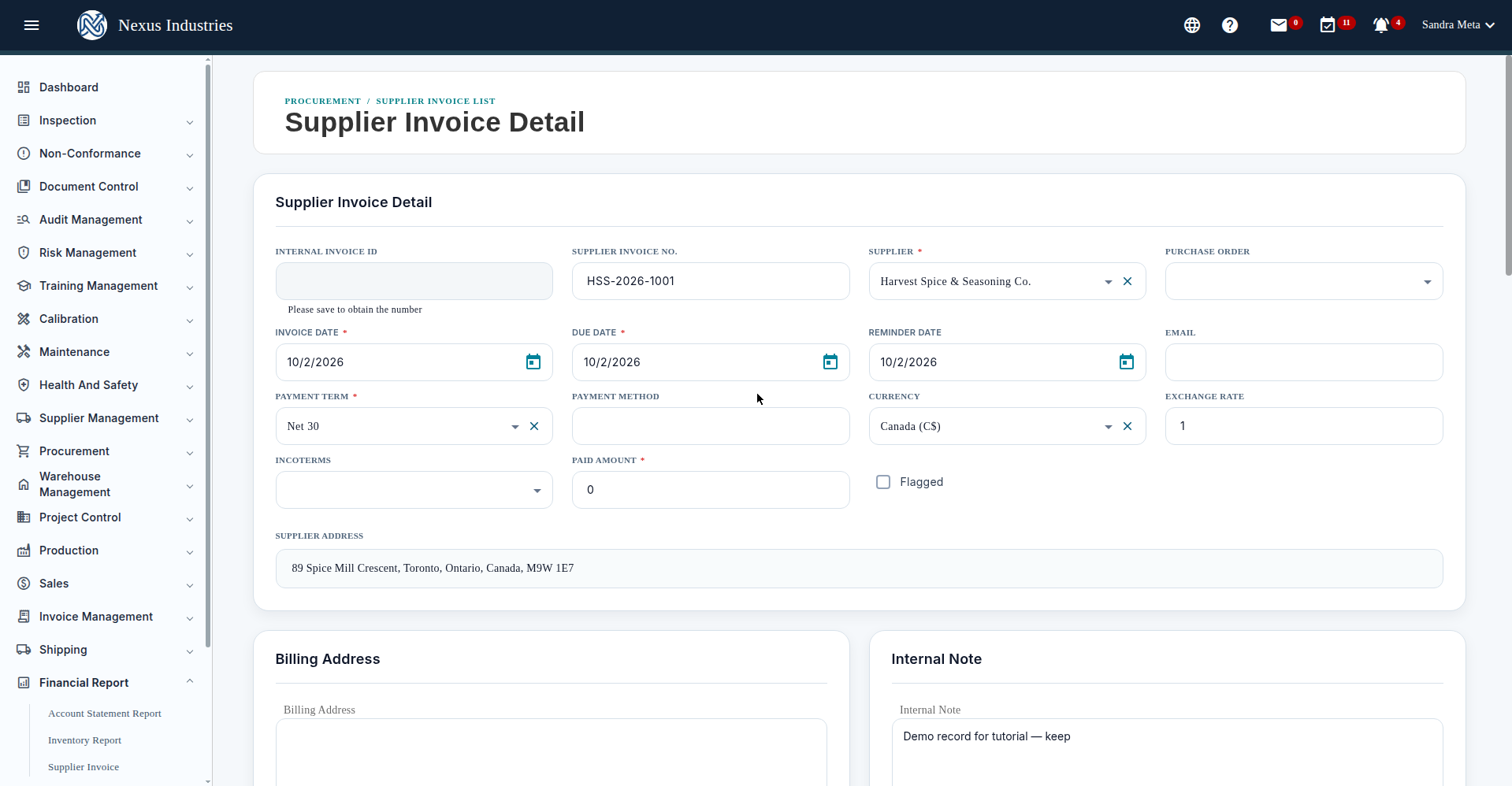Clear the Supplier selection
The image size is (1512, 786).
pos(1127,281)
